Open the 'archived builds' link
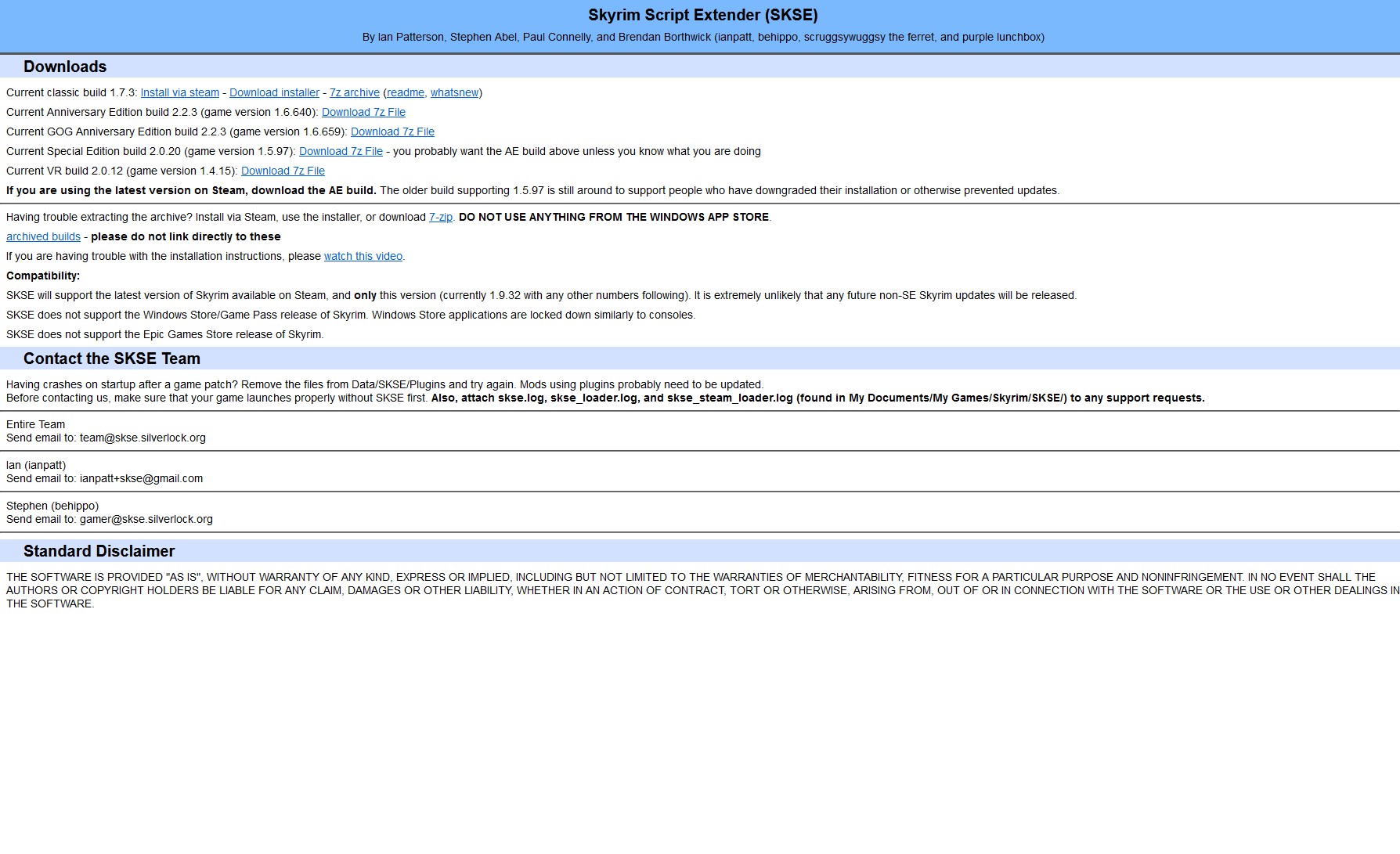The width and height of the screenshot is (1400, 854). pyautogui.click(x=43, y=236)
